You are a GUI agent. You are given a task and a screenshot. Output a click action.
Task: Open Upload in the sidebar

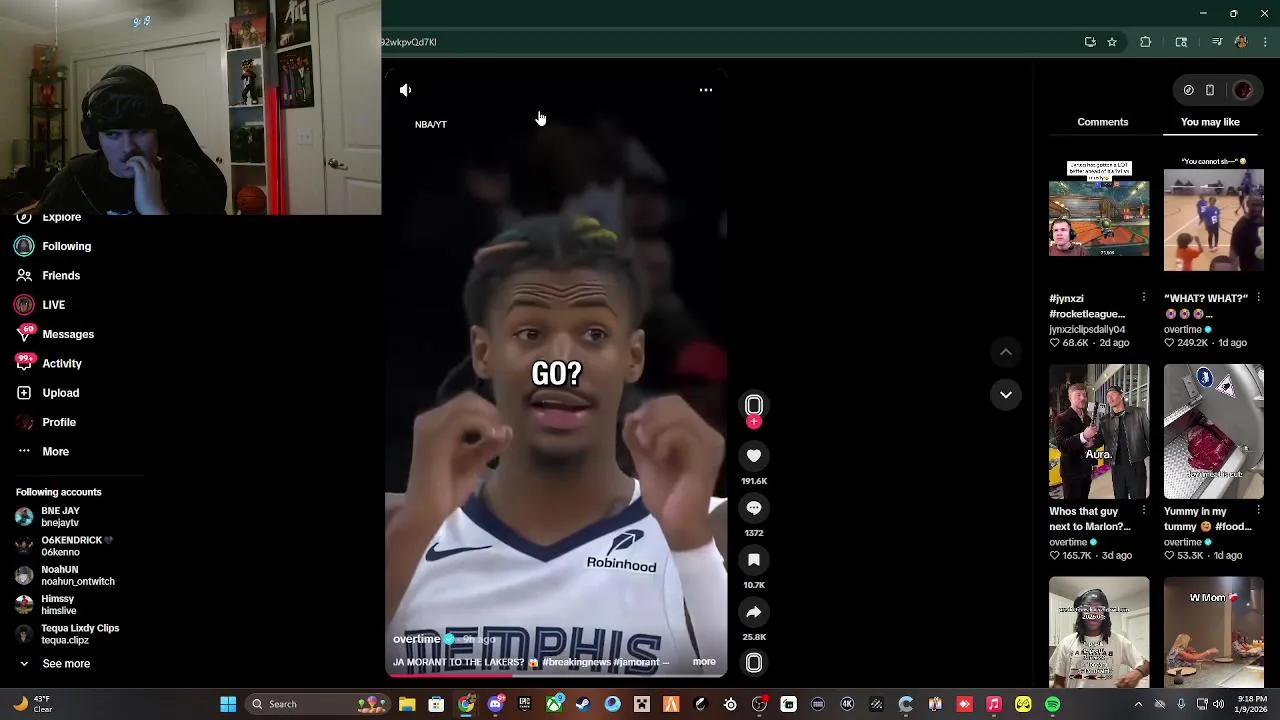coord(48,393)
